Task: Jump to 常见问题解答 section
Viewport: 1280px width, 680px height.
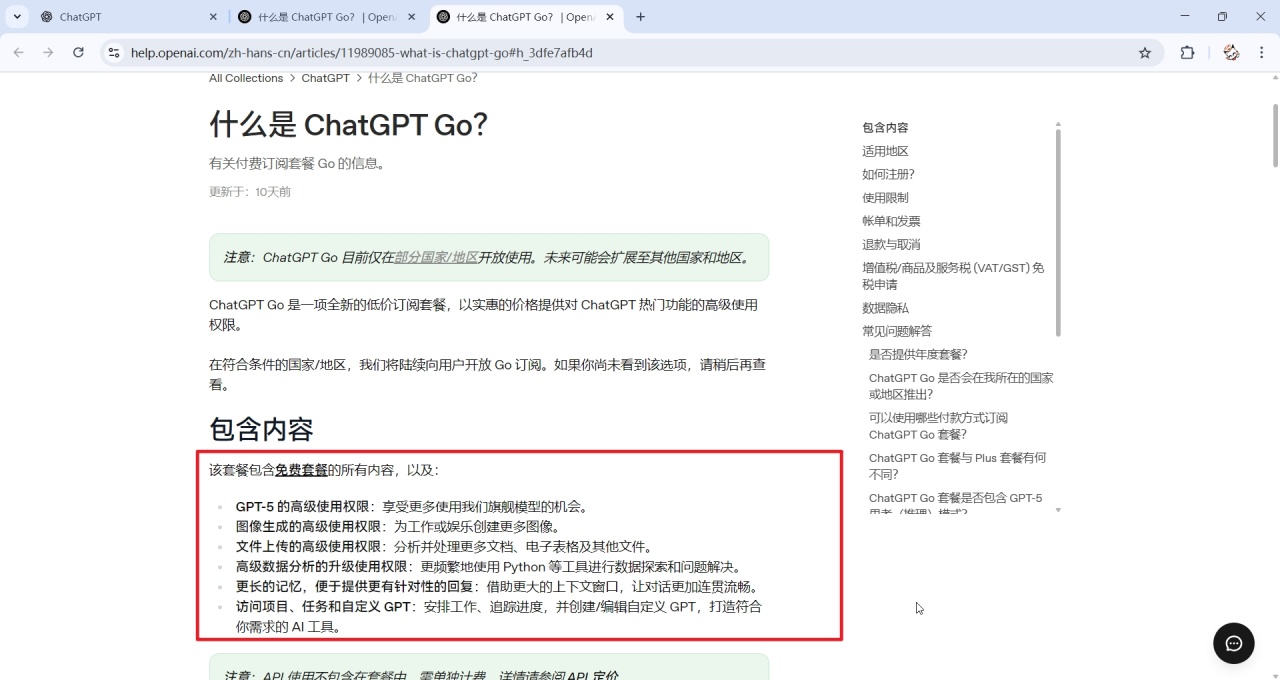Action: click(897, 331)
